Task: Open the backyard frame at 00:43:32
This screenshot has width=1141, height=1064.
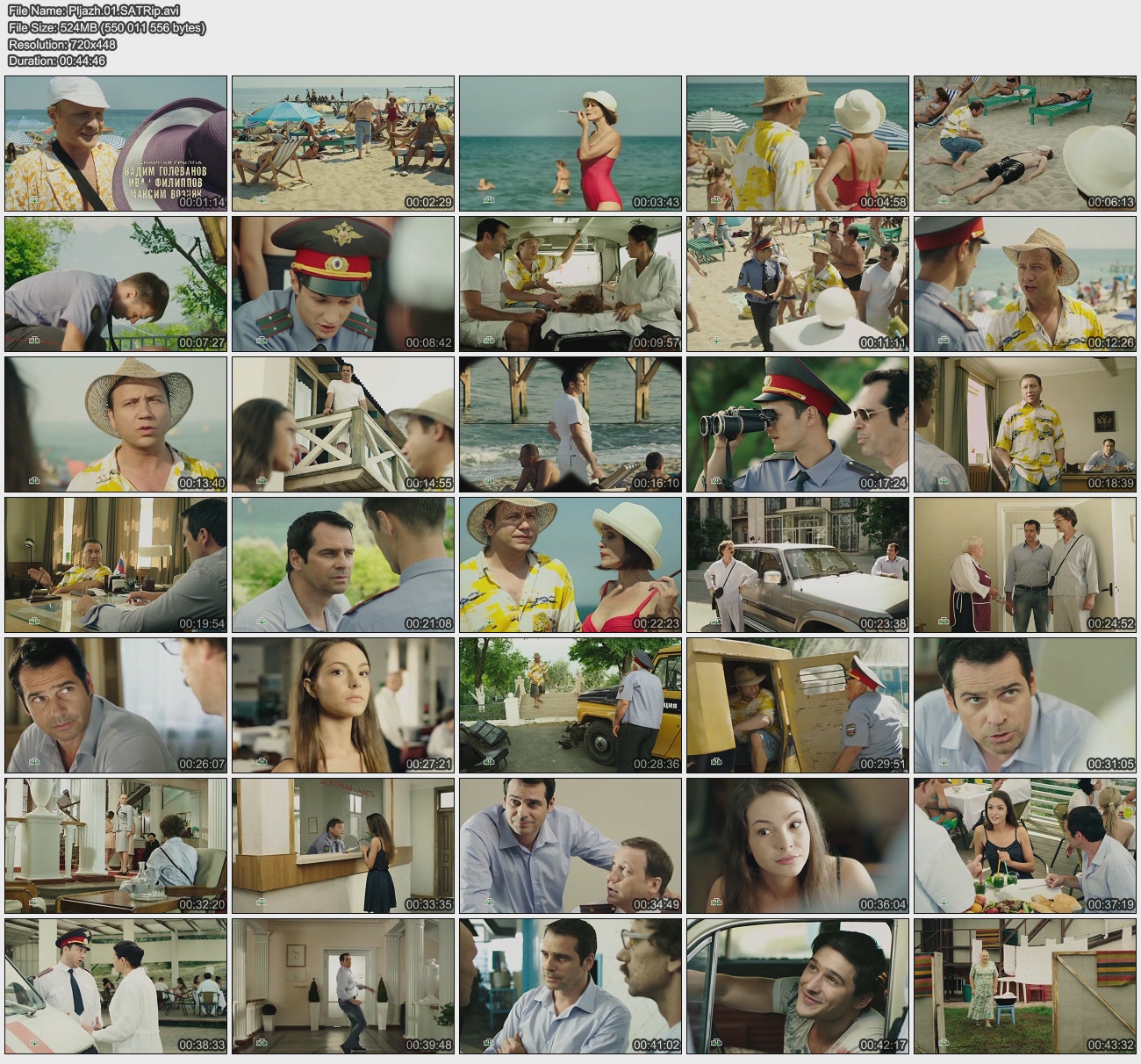Action: 1025,986
